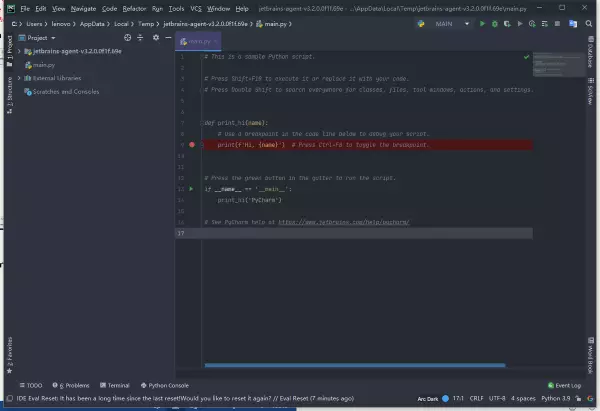
Task: Select Scratches and Consoles in Project tree
Action: [62, 91]
